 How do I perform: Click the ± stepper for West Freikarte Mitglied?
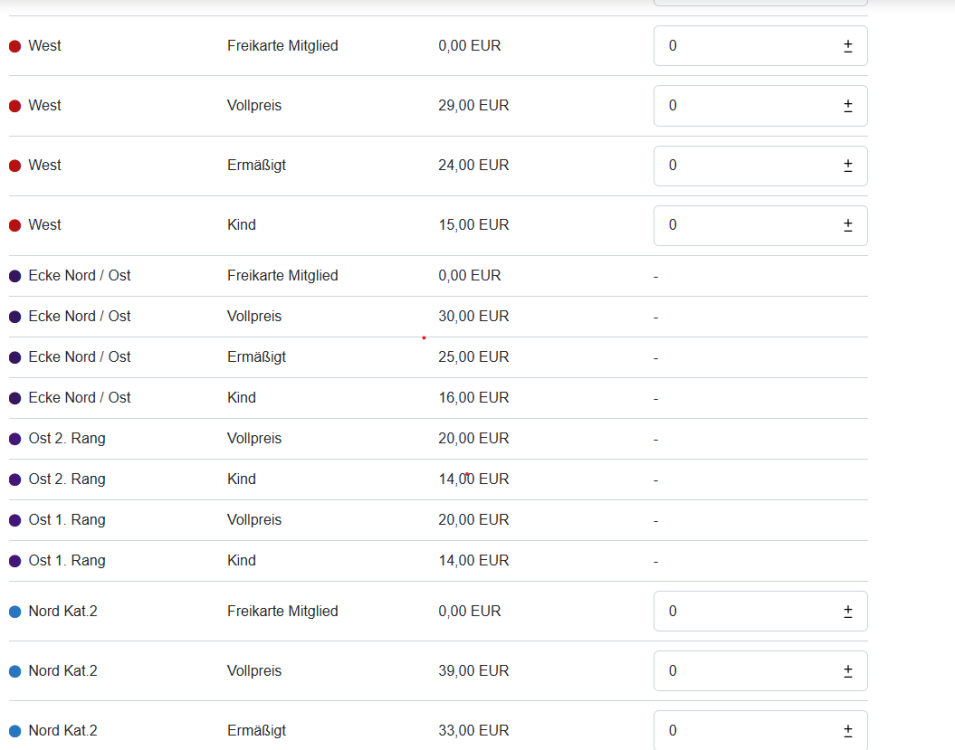[848, 46]
